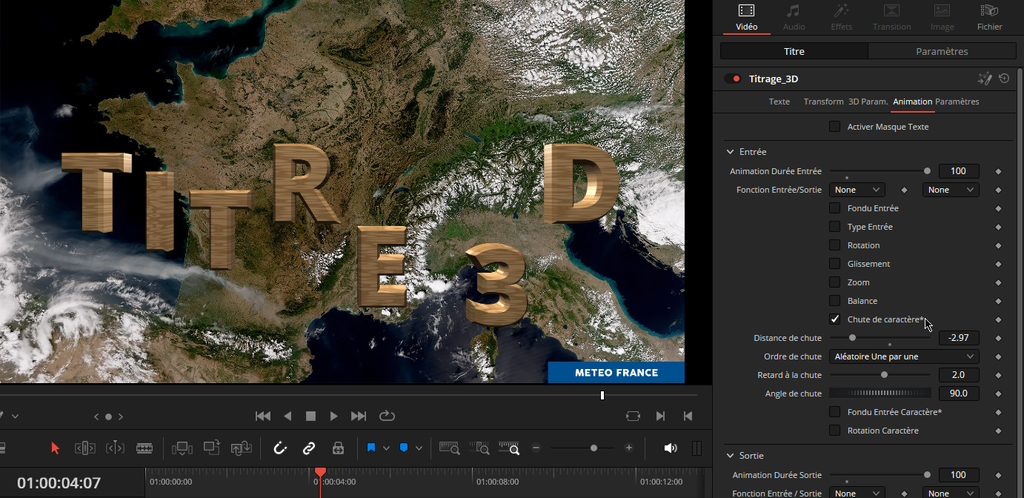Mute audio with the speaker icon
The width and height of the screenshot is (1024, 498).
pyautogui.click(x=670, y=448)
